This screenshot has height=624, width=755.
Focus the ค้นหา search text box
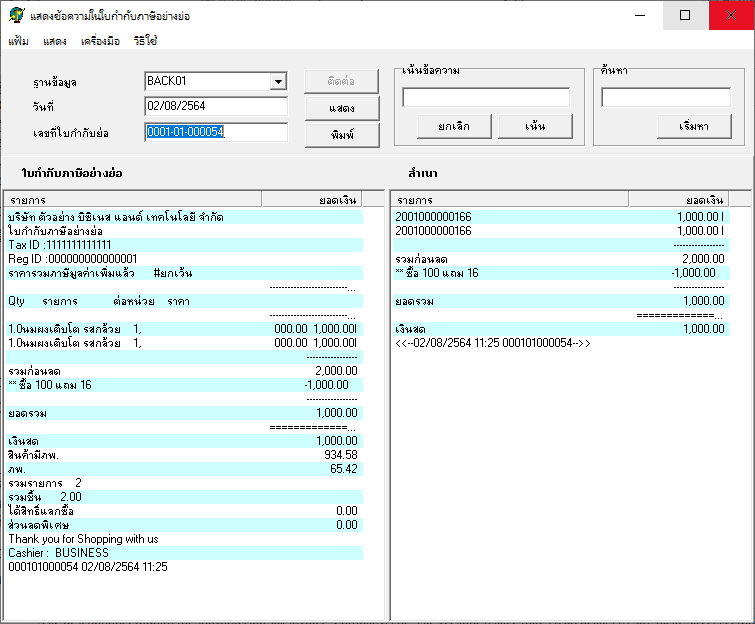666,97
